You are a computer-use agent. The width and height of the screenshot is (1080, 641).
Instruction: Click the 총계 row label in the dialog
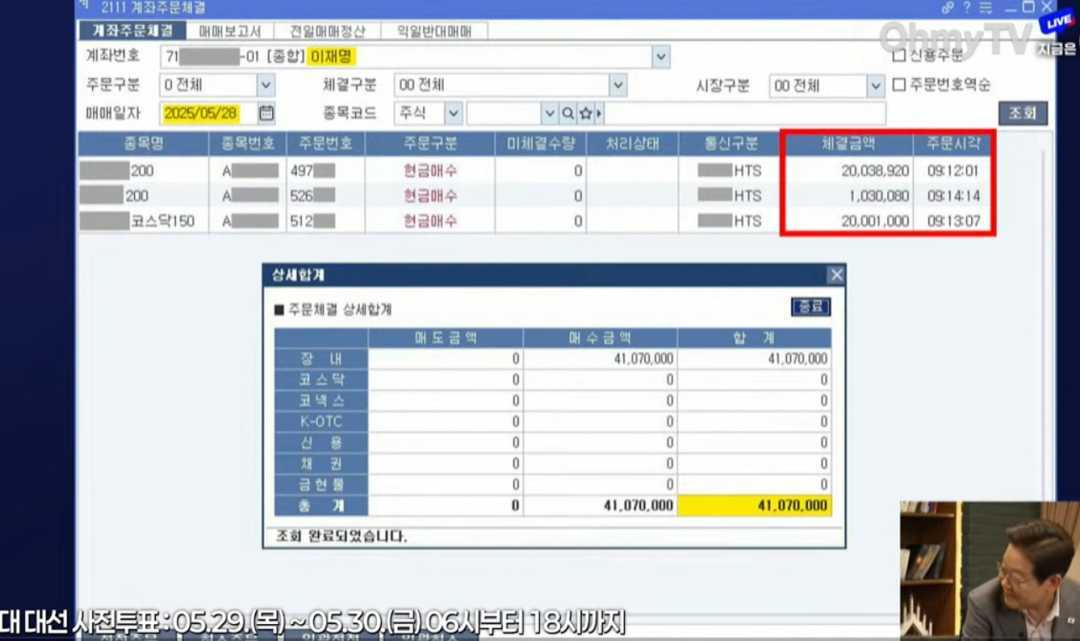(321, 506)
